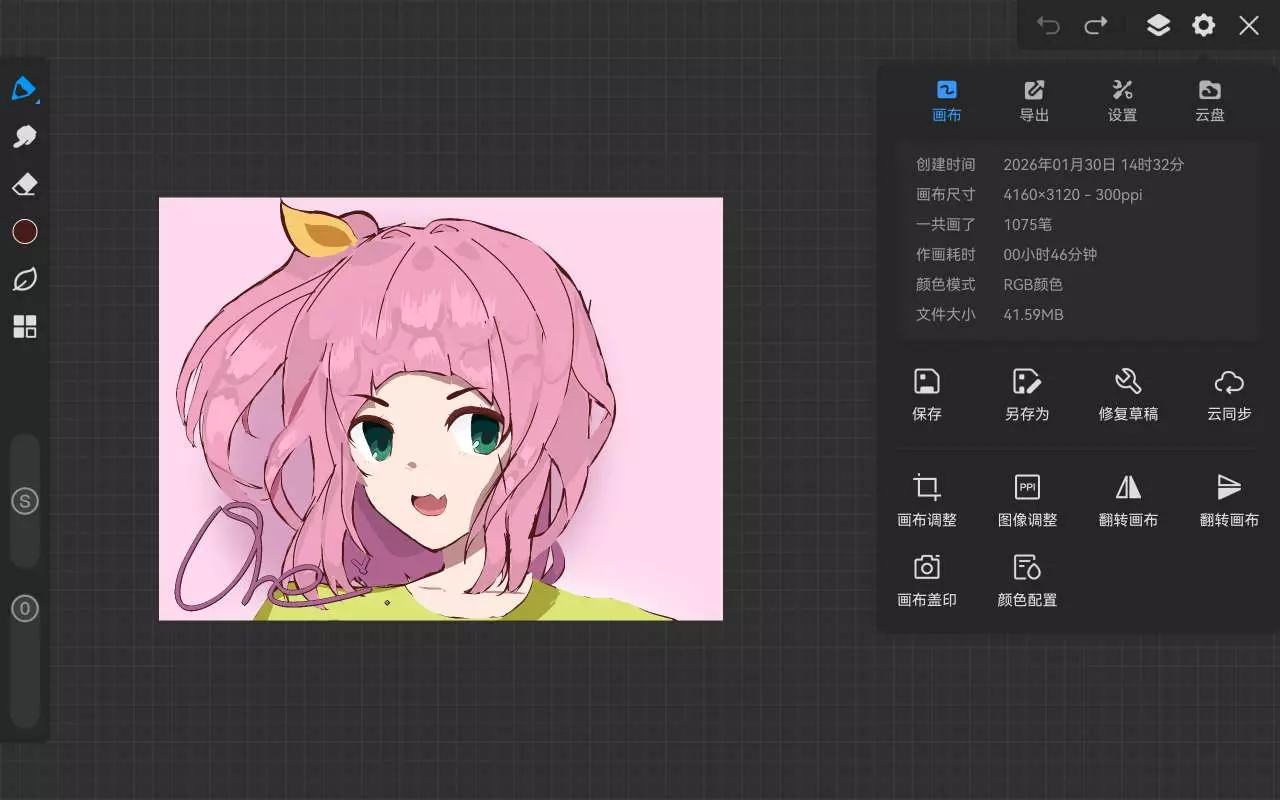Open 颜色配置 color configuration
Screen dimensions: 1280x800
click(x=1027, y=581)
